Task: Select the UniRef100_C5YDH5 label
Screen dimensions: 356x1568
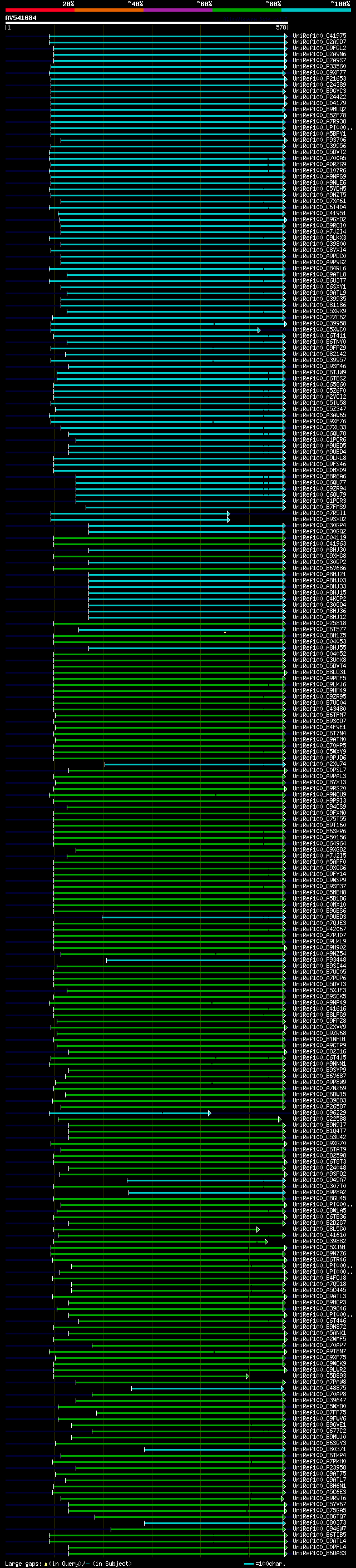Action: (x=319, y=189)
